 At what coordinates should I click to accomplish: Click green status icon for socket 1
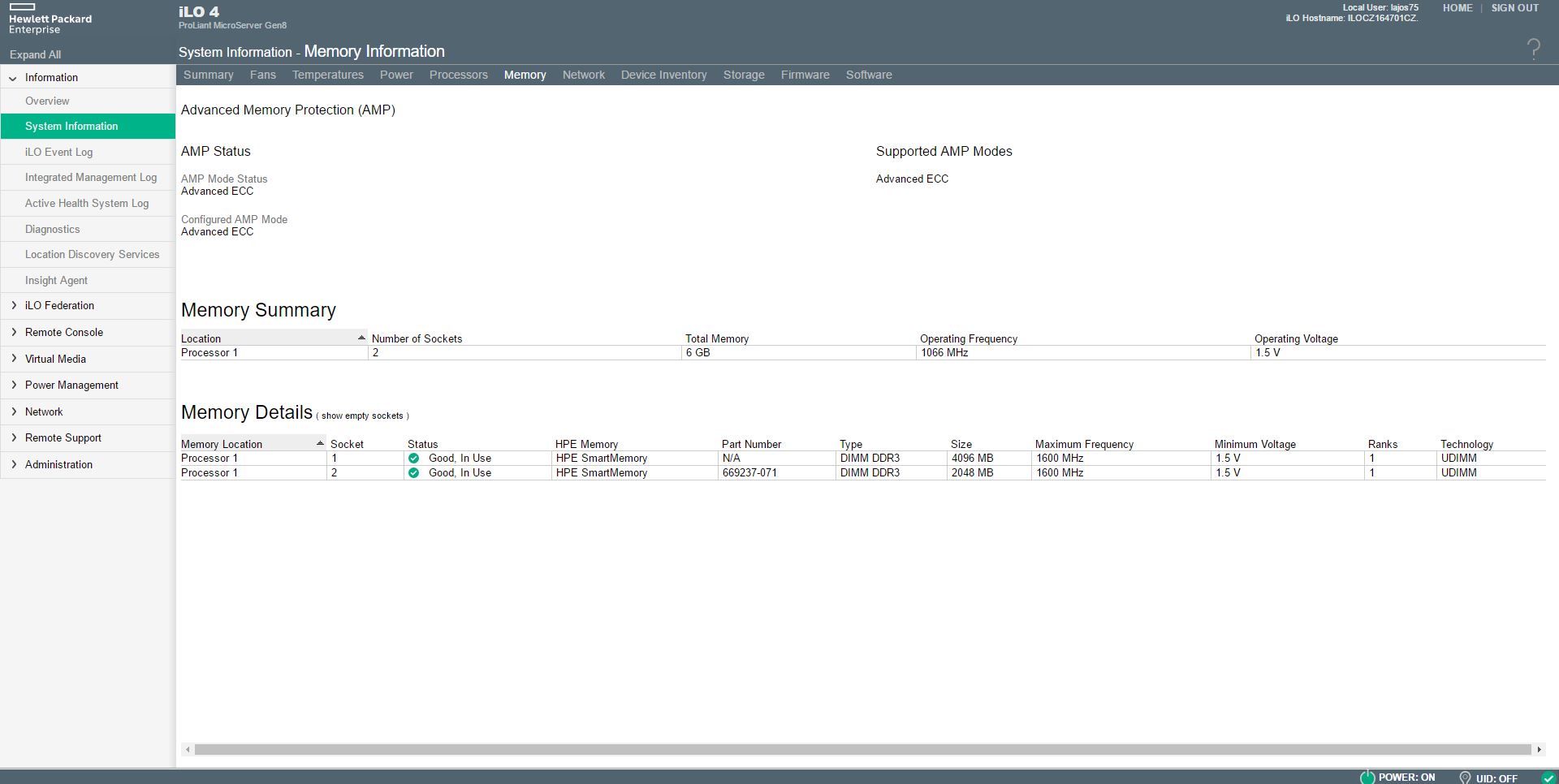(414, 459)
